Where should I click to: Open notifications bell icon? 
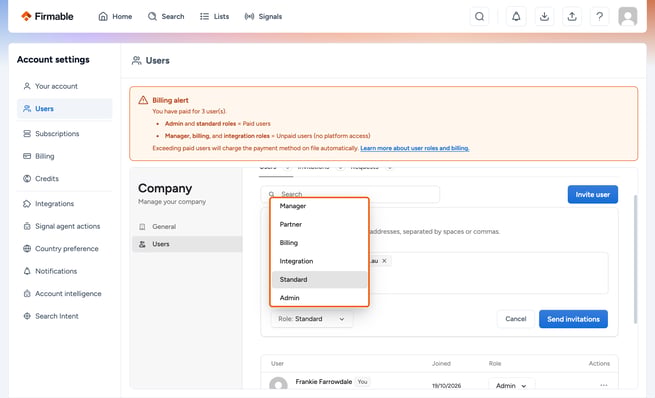516,16
